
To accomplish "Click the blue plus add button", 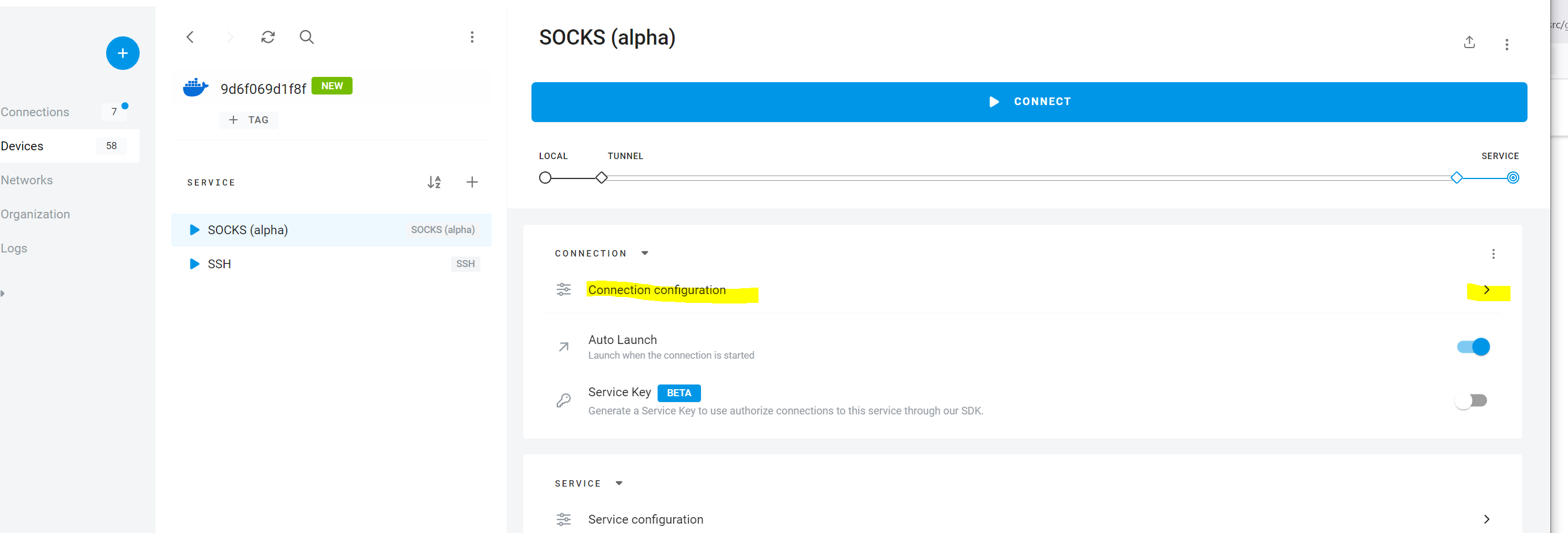I will (x=123, y=53).
